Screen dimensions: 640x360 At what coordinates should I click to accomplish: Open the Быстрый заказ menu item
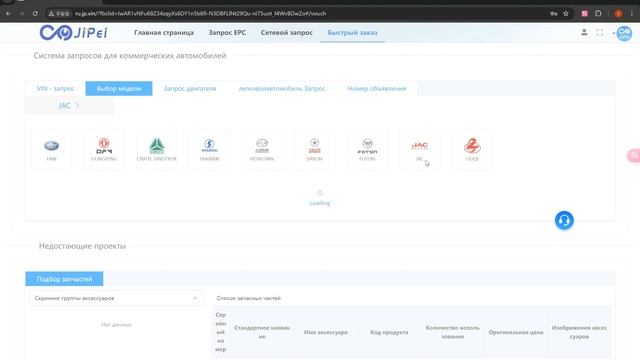click(352, 32)
